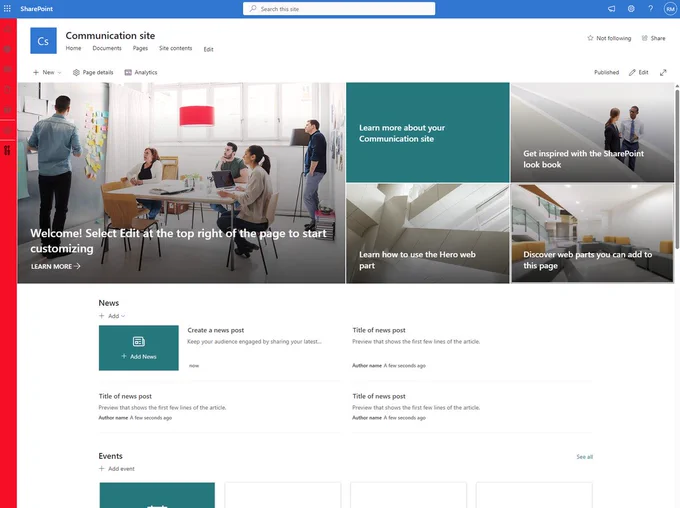Click the plus icon before Add event
This screenshot has height=508, width=680.
(101, 469)
